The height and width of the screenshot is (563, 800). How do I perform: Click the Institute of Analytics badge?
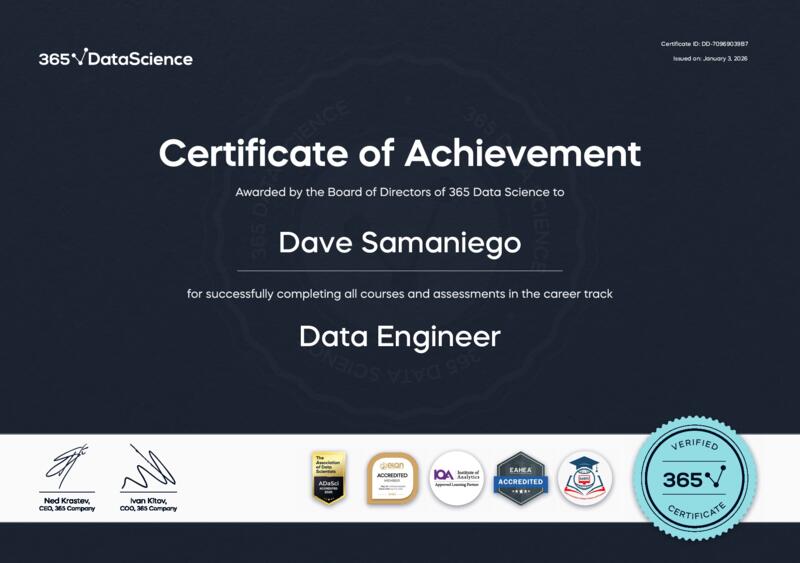click(x=457, y=478)
